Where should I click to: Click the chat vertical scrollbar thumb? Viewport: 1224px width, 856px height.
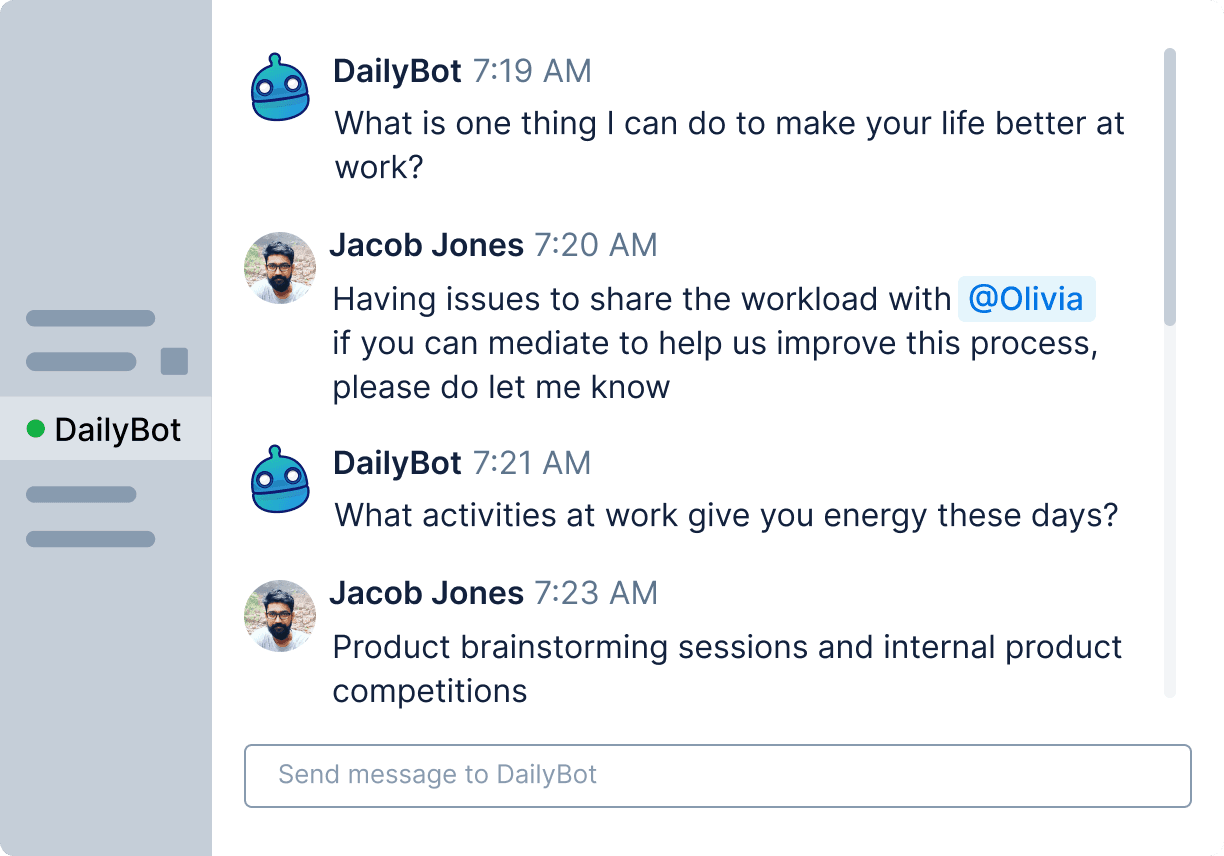[1169, 186]
